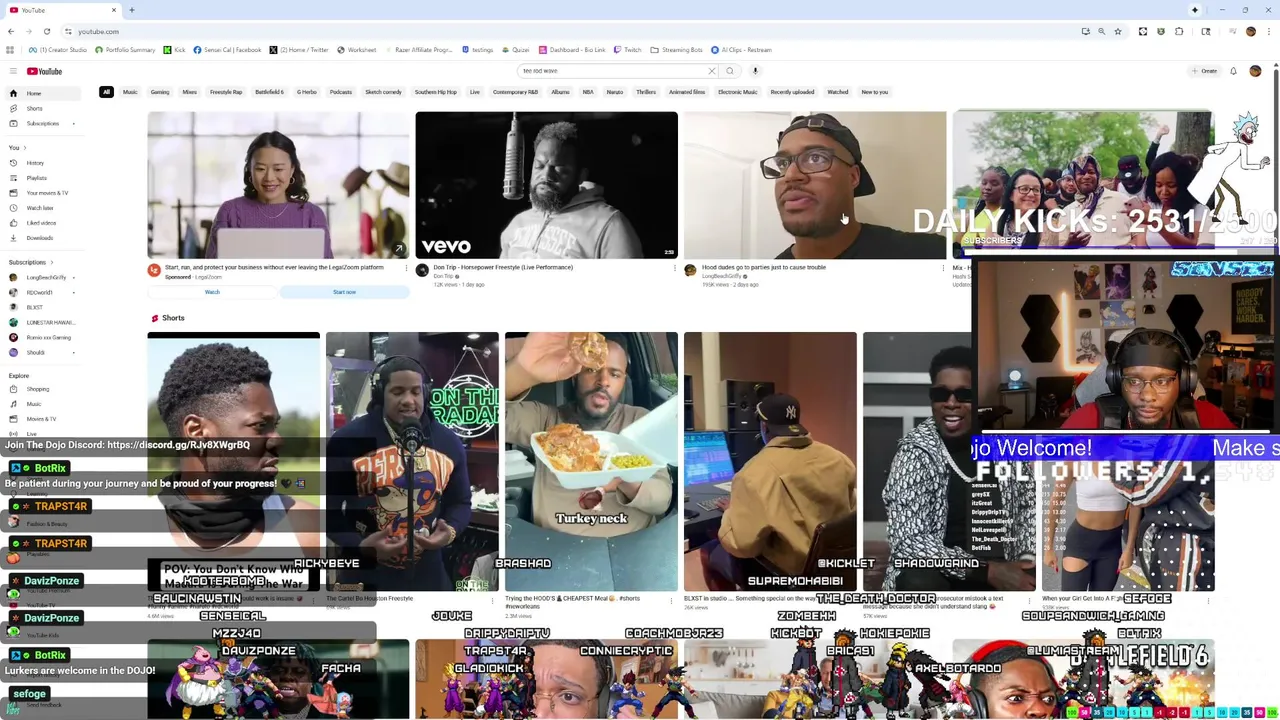Select the New to you chip
1280x720 pixels.
coord(875,92)
